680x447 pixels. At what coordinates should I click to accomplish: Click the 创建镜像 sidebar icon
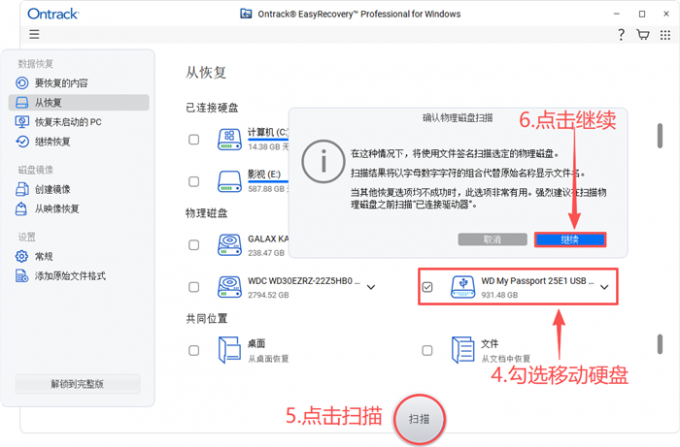click(22, 189)
